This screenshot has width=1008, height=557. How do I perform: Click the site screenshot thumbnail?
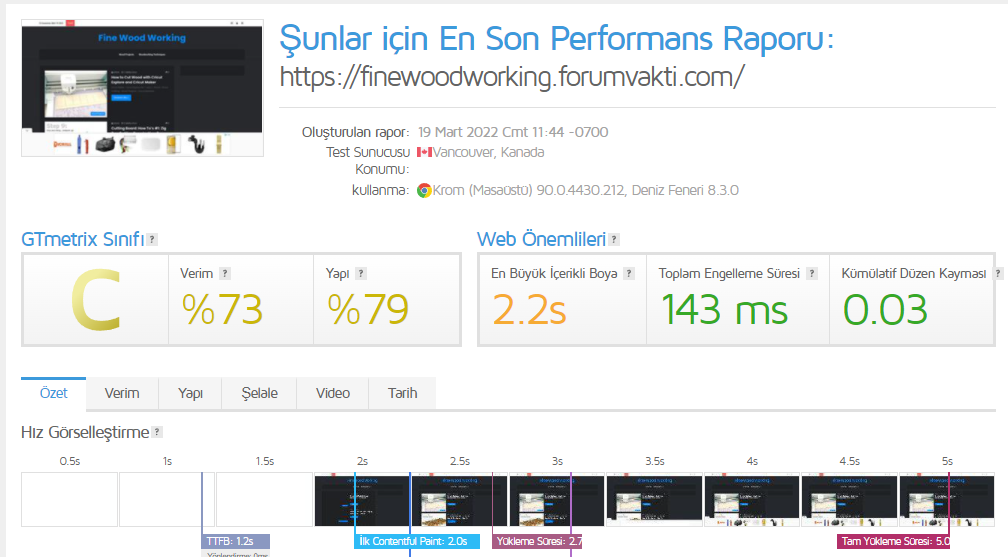(x=142, y=88)
